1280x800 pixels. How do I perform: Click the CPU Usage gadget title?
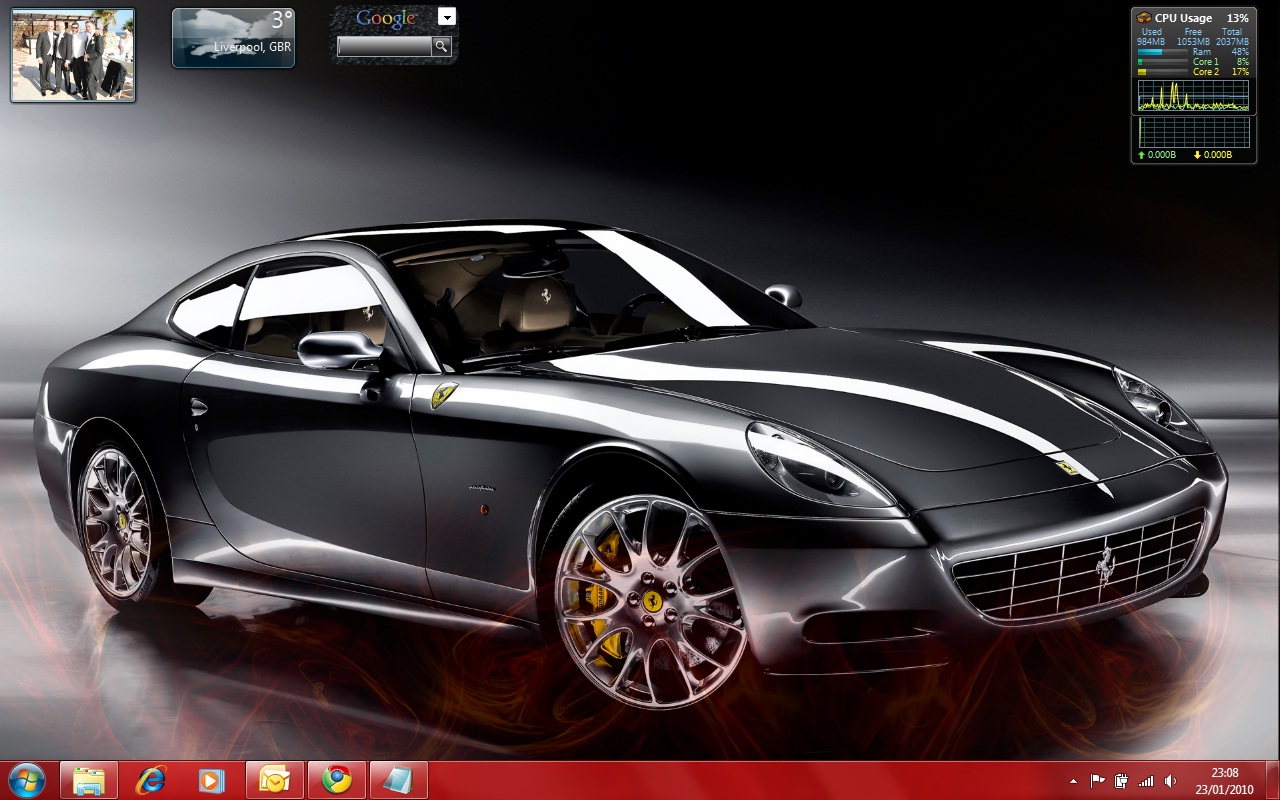point(1183,18)
